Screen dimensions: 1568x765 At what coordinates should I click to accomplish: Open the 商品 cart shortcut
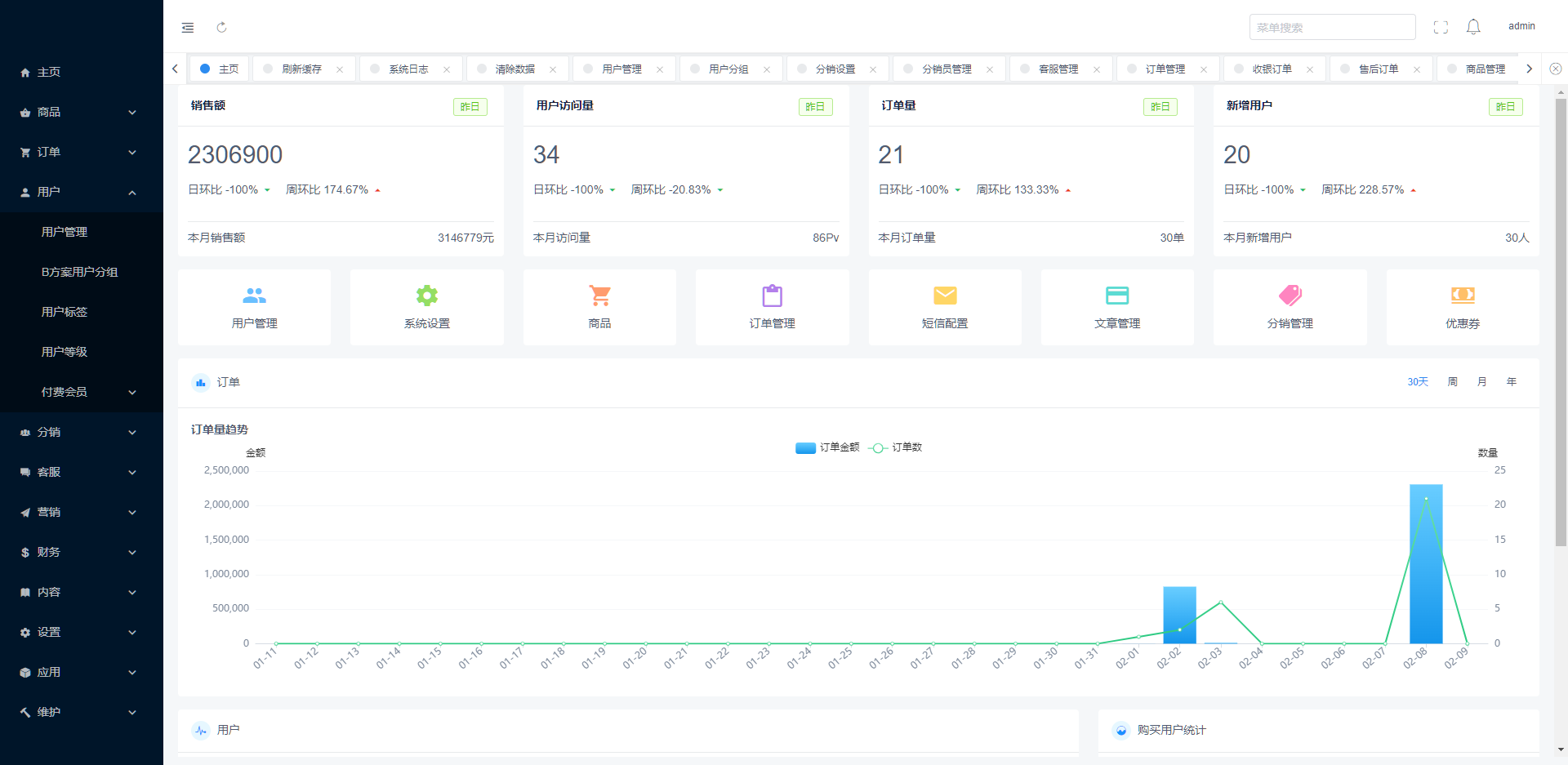pyautogui.click(x=599, y=295)
